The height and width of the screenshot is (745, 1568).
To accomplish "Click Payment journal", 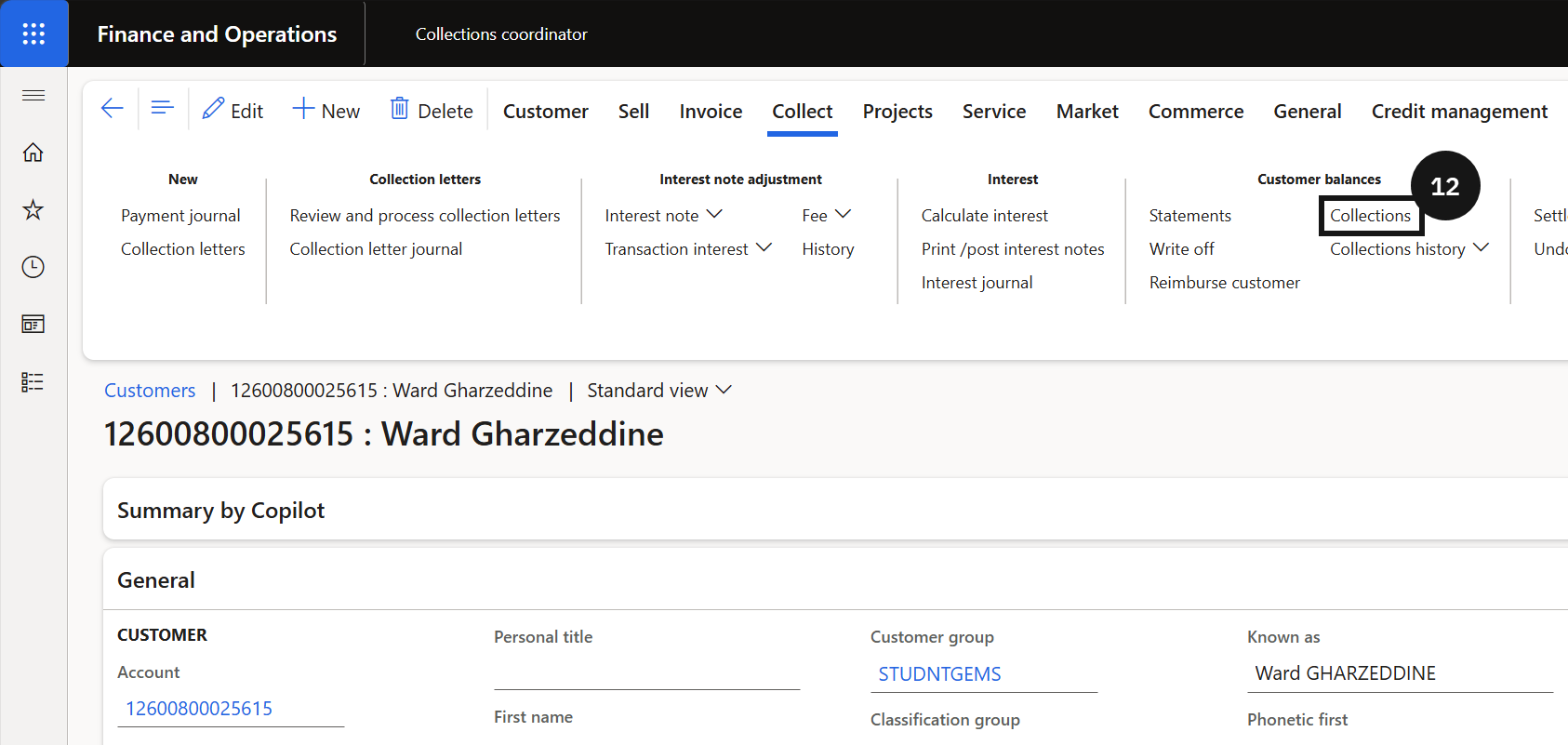I will pos(180,216).
